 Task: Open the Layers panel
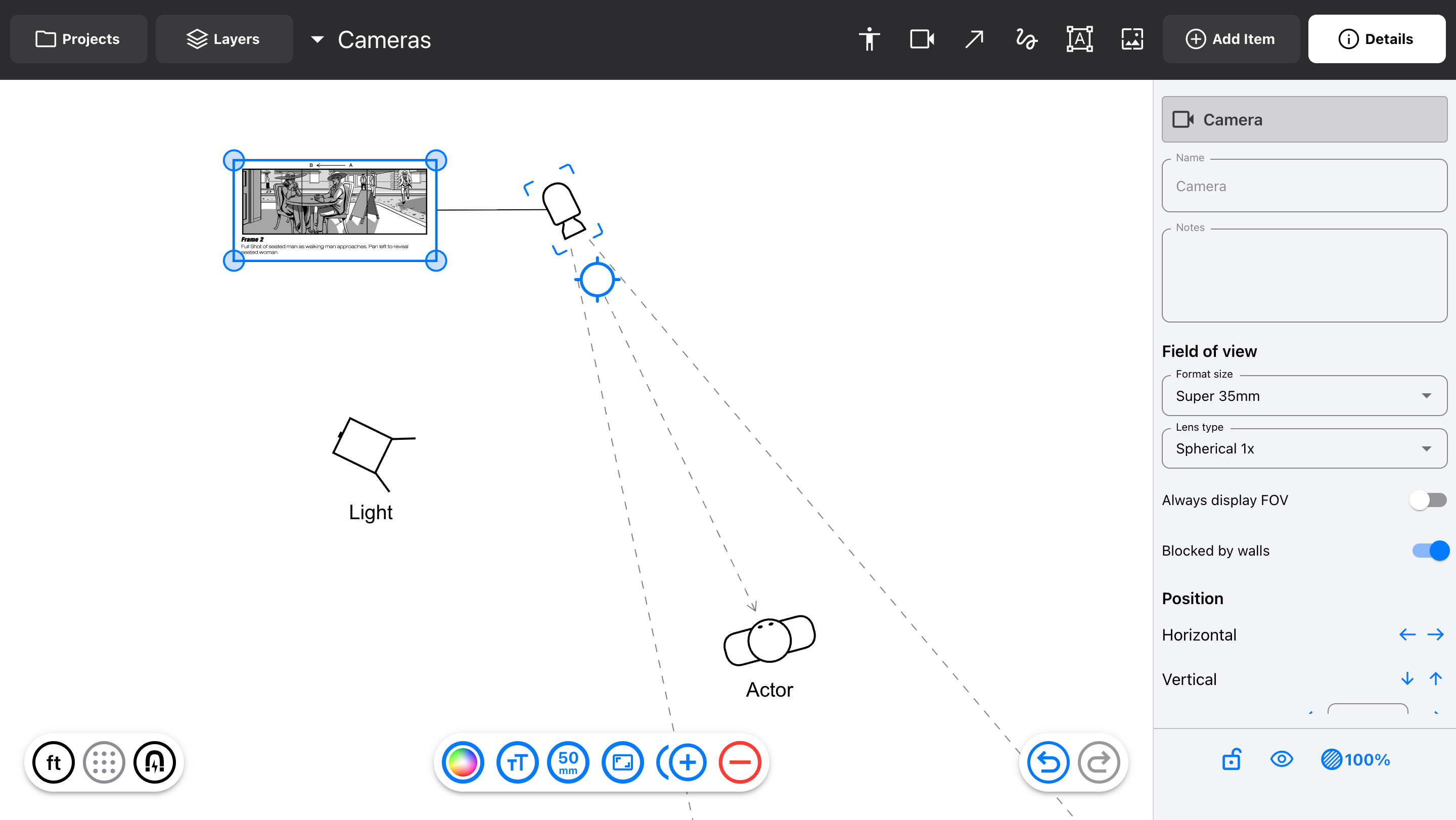point(224,39)
